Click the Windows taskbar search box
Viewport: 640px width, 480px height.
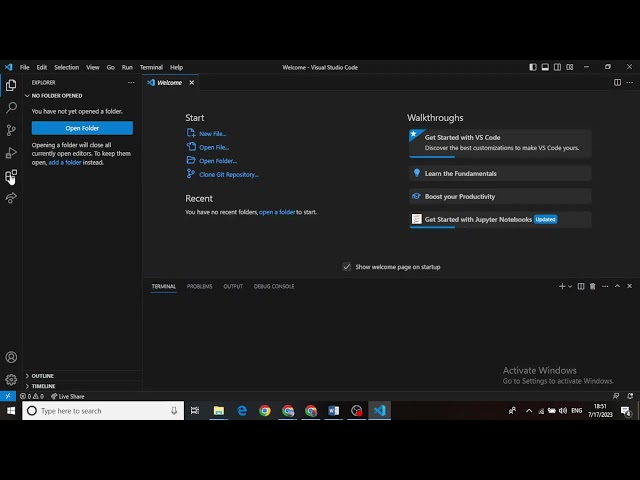coord(103,411)
